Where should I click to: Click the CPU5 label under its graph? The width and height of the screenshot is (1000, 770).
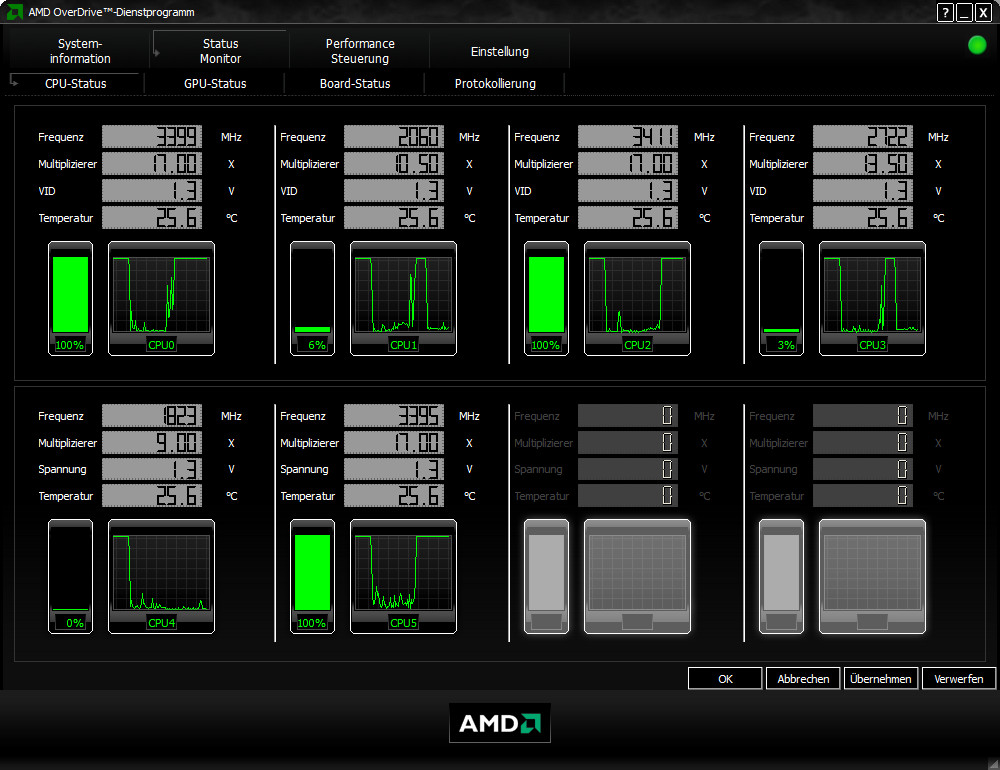coord(403,623)
